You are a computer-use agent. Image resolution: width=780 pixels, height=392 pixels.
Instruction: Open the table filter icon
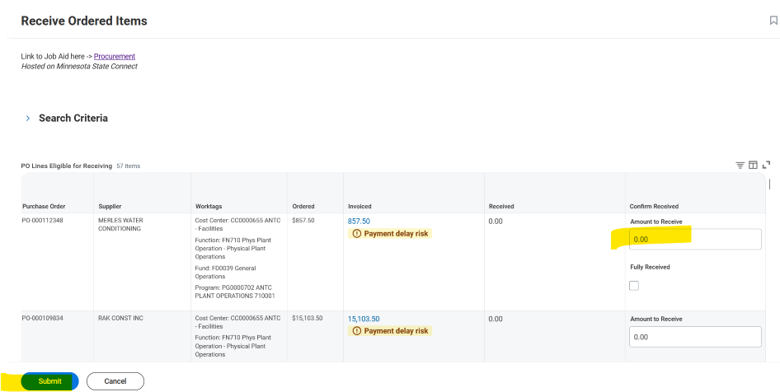click(740, 165)
